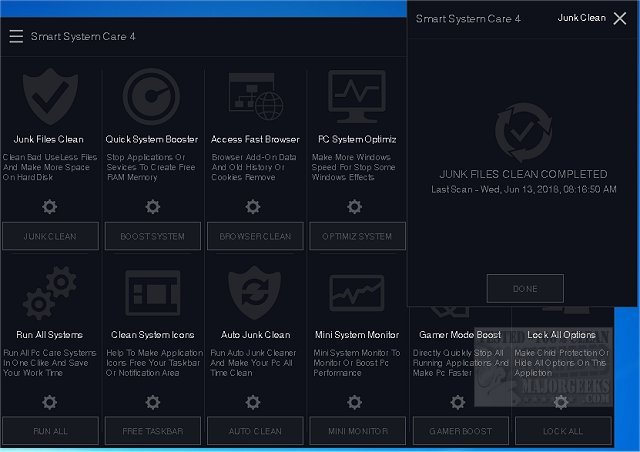The width and height of the screenshot is (640, 452).
Task: Click the PC System Optimiz monitor icon
Action: coord(357,96)
